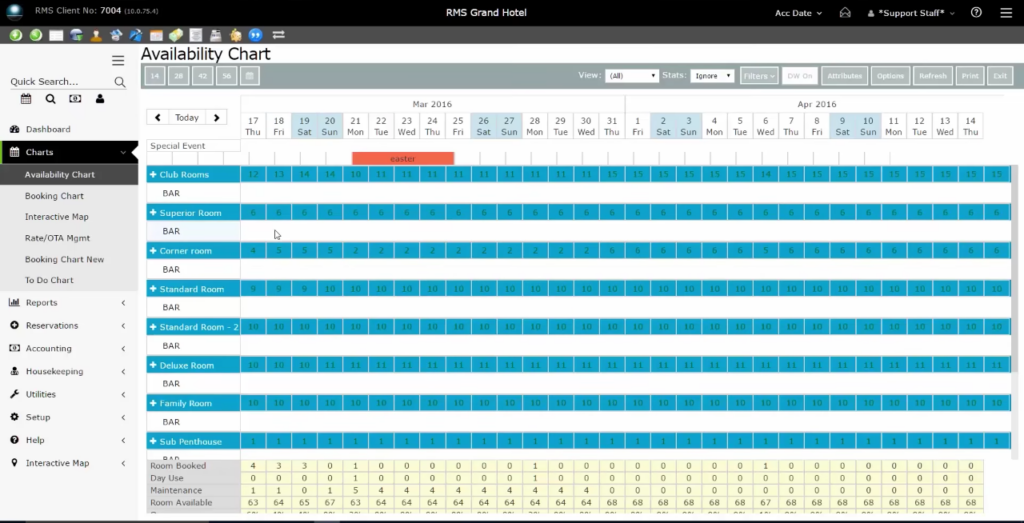This screenshot has height=523, width=1024.
Task: Open the Acc Date dropdown
Action: tap(798, 13)
